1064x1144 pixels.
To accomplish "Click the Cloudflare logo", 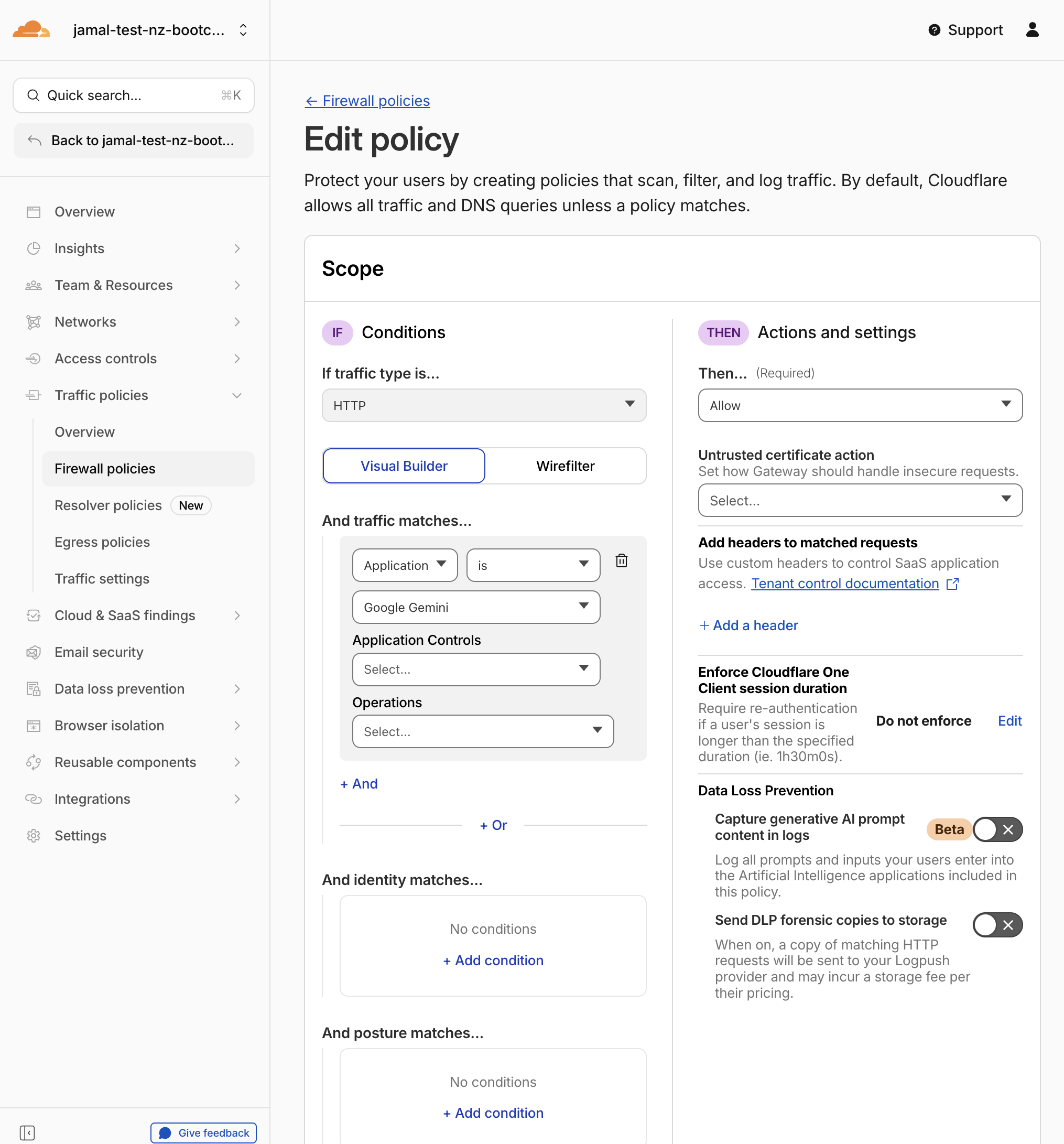I will tap(31, 29).
